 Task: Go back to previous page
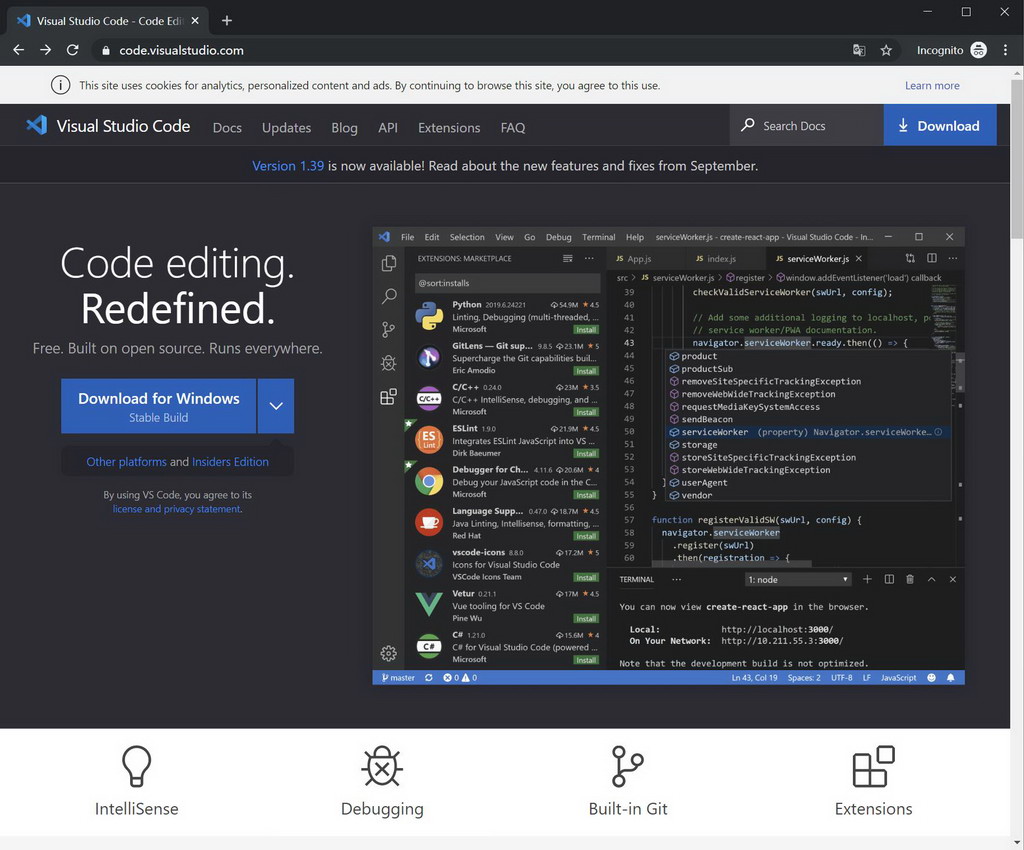[18, 50]
